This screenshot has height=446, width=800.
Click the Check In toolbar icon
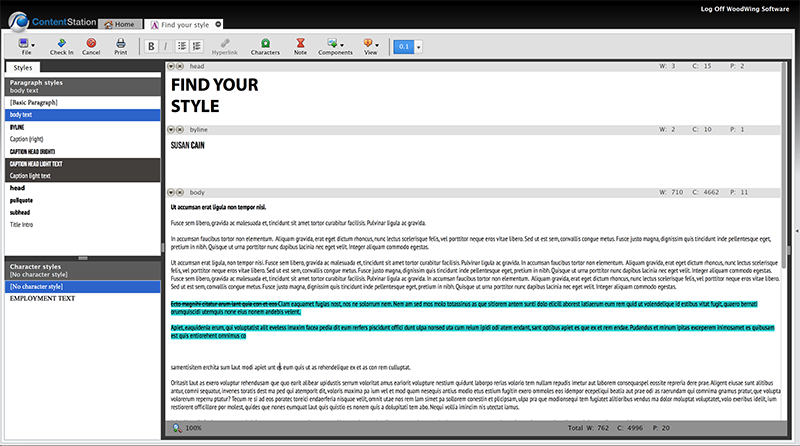coord(61,43)
